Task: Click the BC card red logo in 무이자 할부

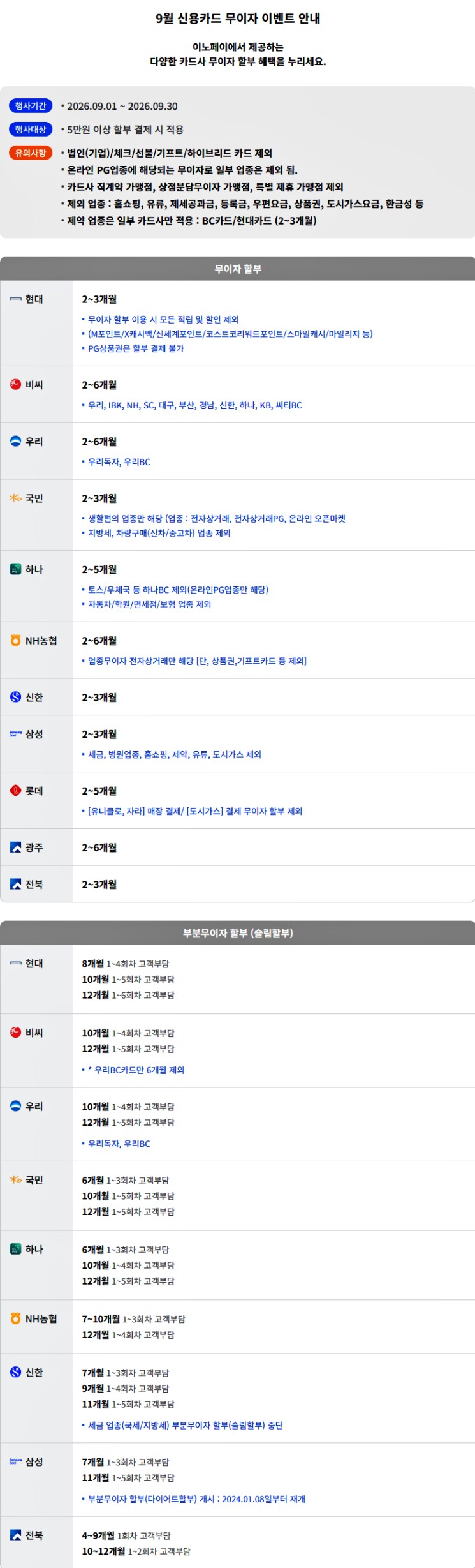Action: coord(16,384)
